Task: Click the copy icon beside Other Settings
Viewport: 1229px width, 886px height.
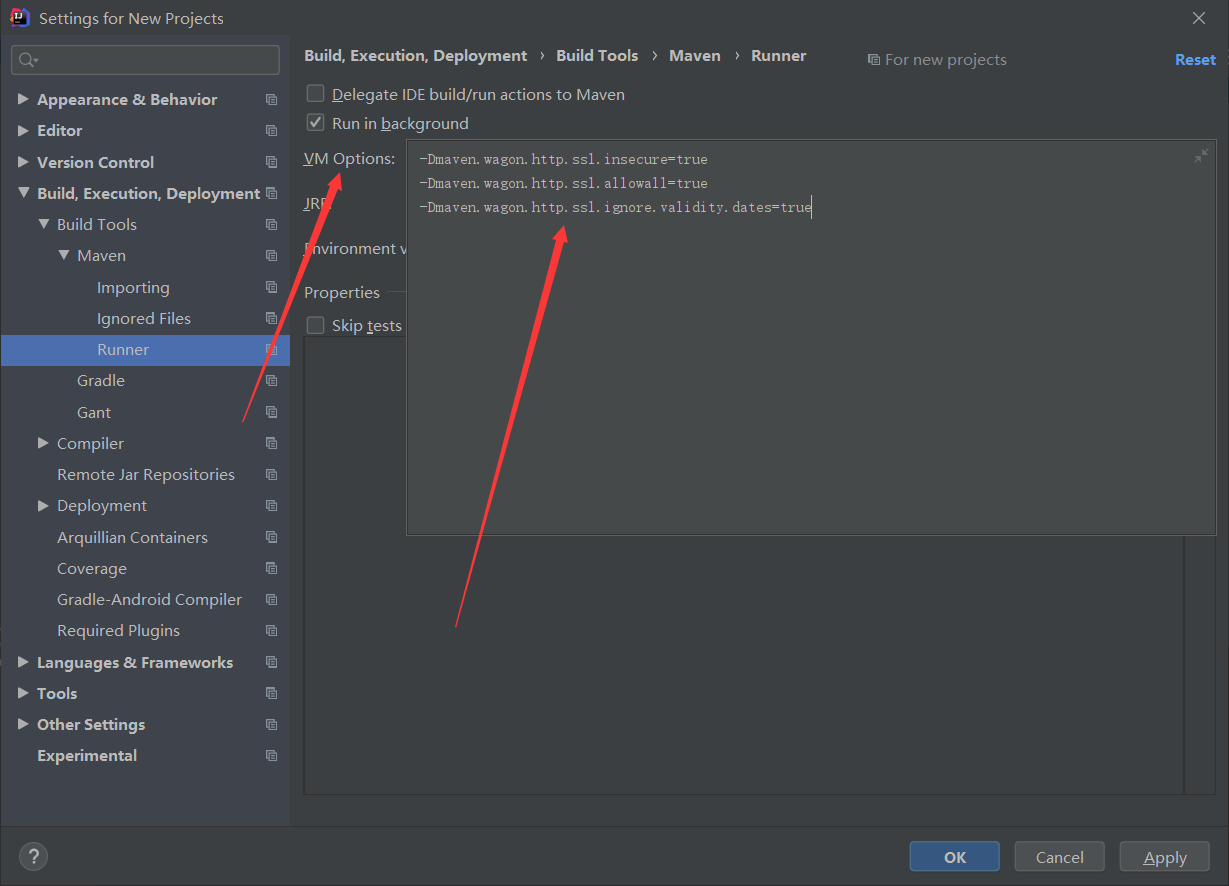Action: (271, 724)
